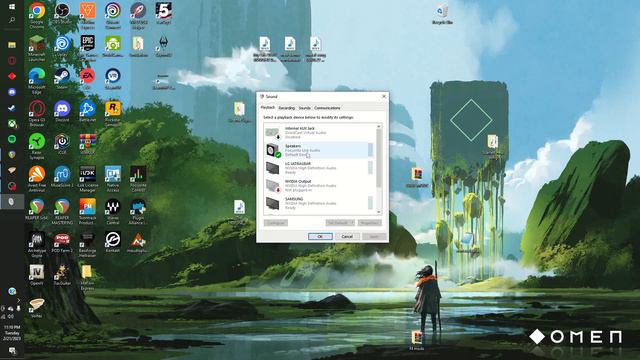The image size is (640, 360).
Task: Open Spotify from the taskbar
Action: (12, 139)
